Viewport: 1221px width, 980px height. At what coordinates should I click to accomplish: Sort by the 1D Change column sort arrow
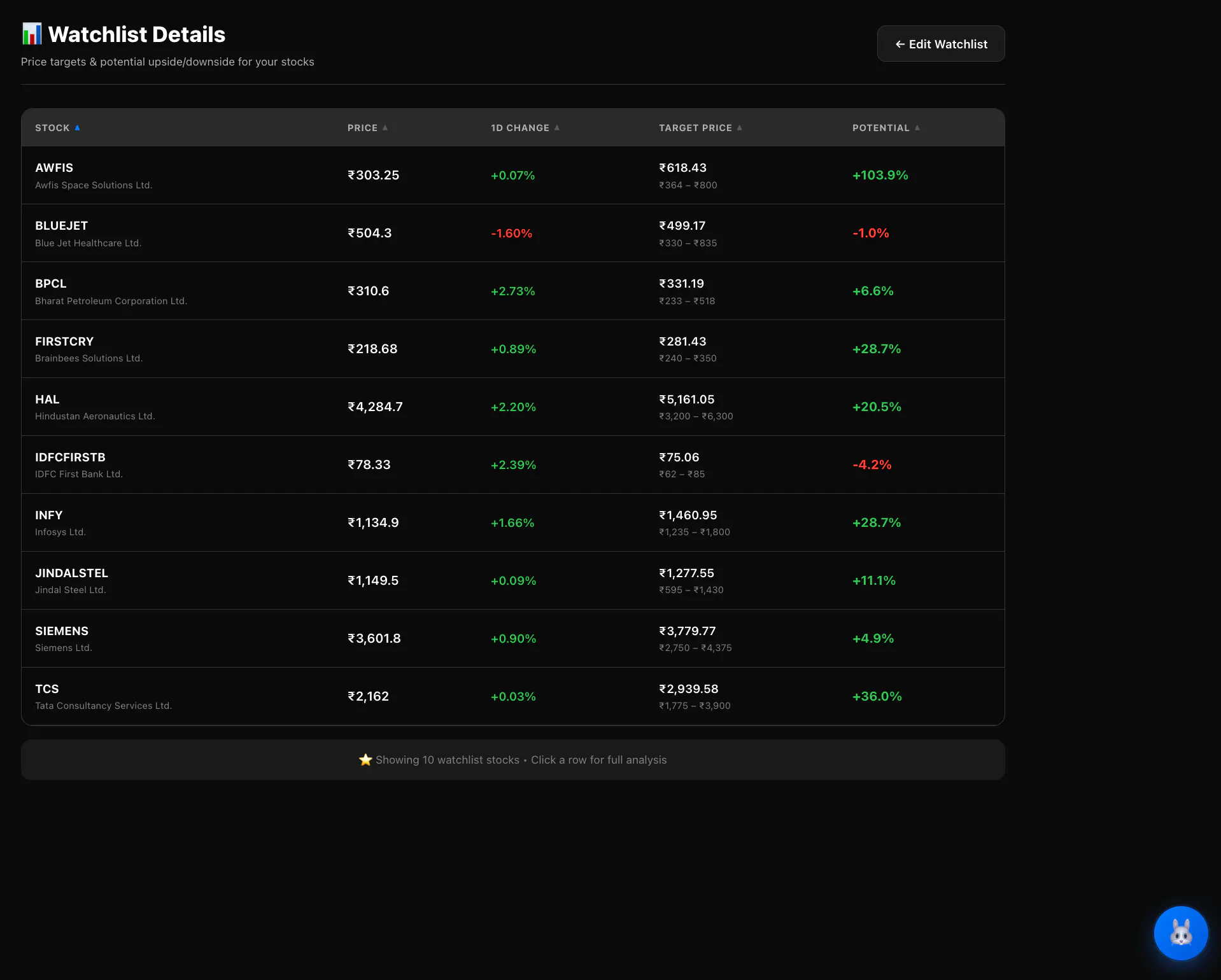(557, 128)
